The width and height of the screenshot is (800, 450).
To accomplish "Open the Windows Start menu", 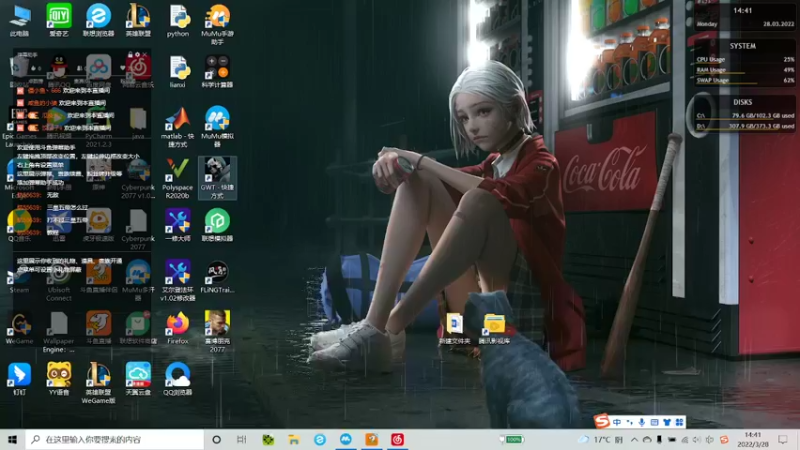I will pos(12,439).
